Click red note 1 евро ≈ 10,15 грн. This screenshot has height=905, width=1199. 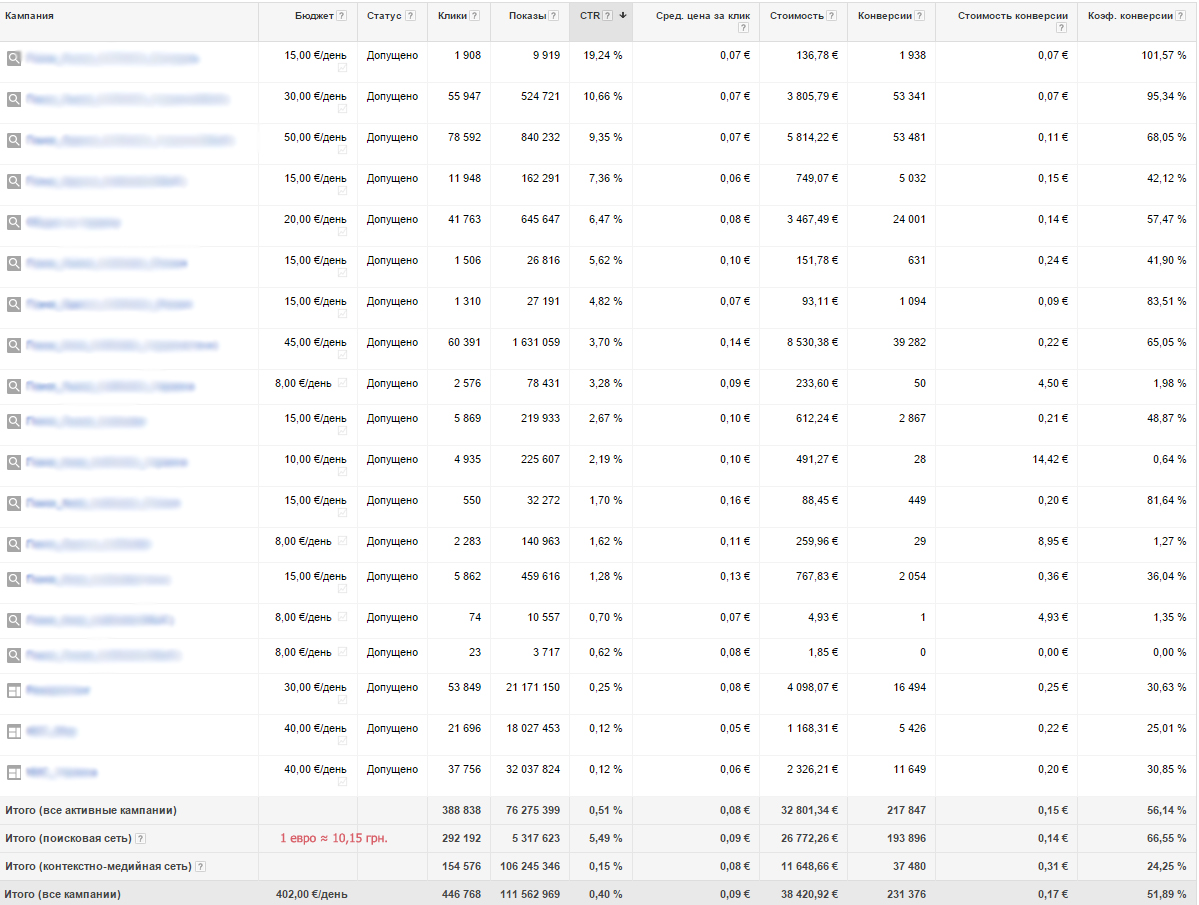[x=333, y=839]
